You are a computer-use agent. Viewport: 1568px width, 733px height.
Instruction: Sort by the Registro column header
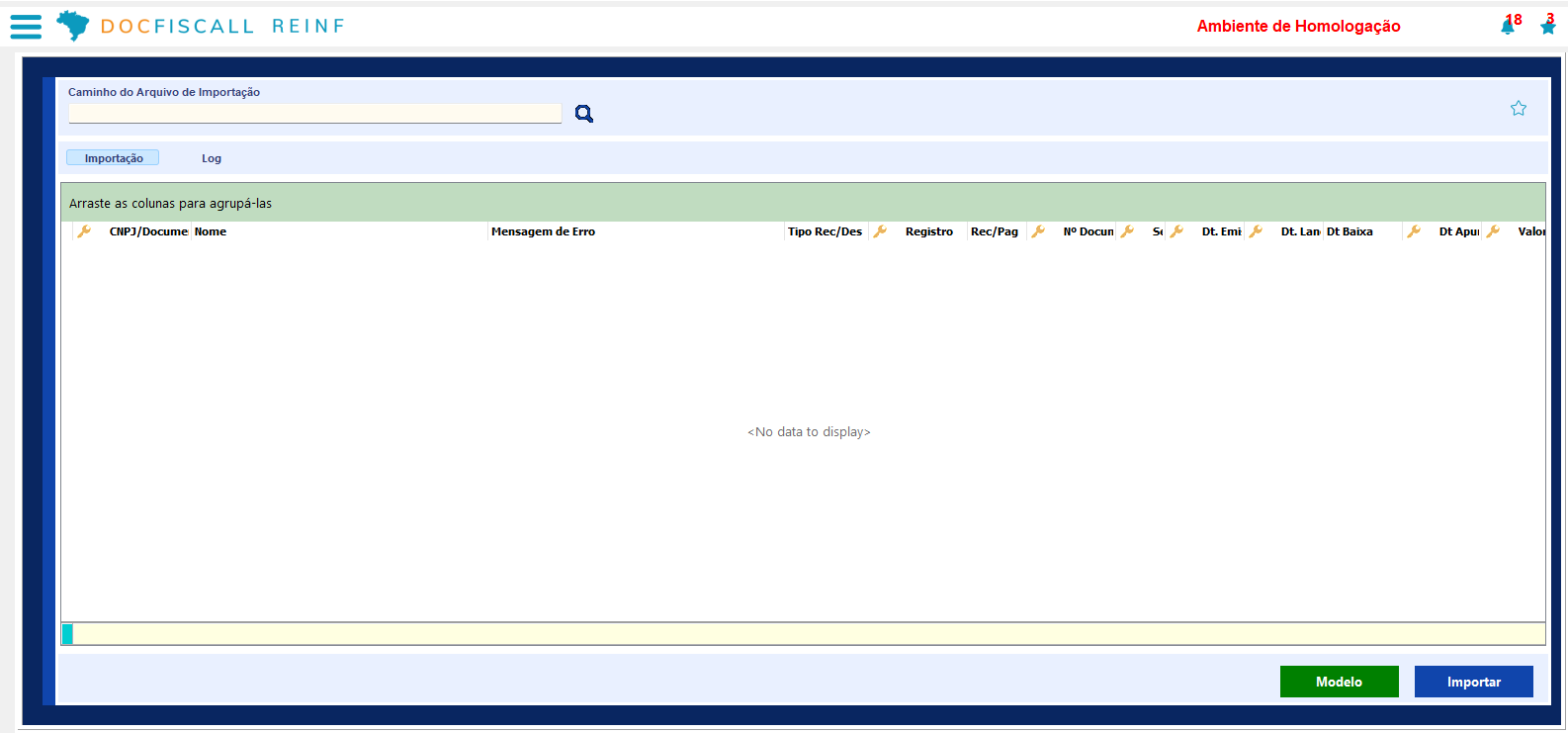click(929, 231)
